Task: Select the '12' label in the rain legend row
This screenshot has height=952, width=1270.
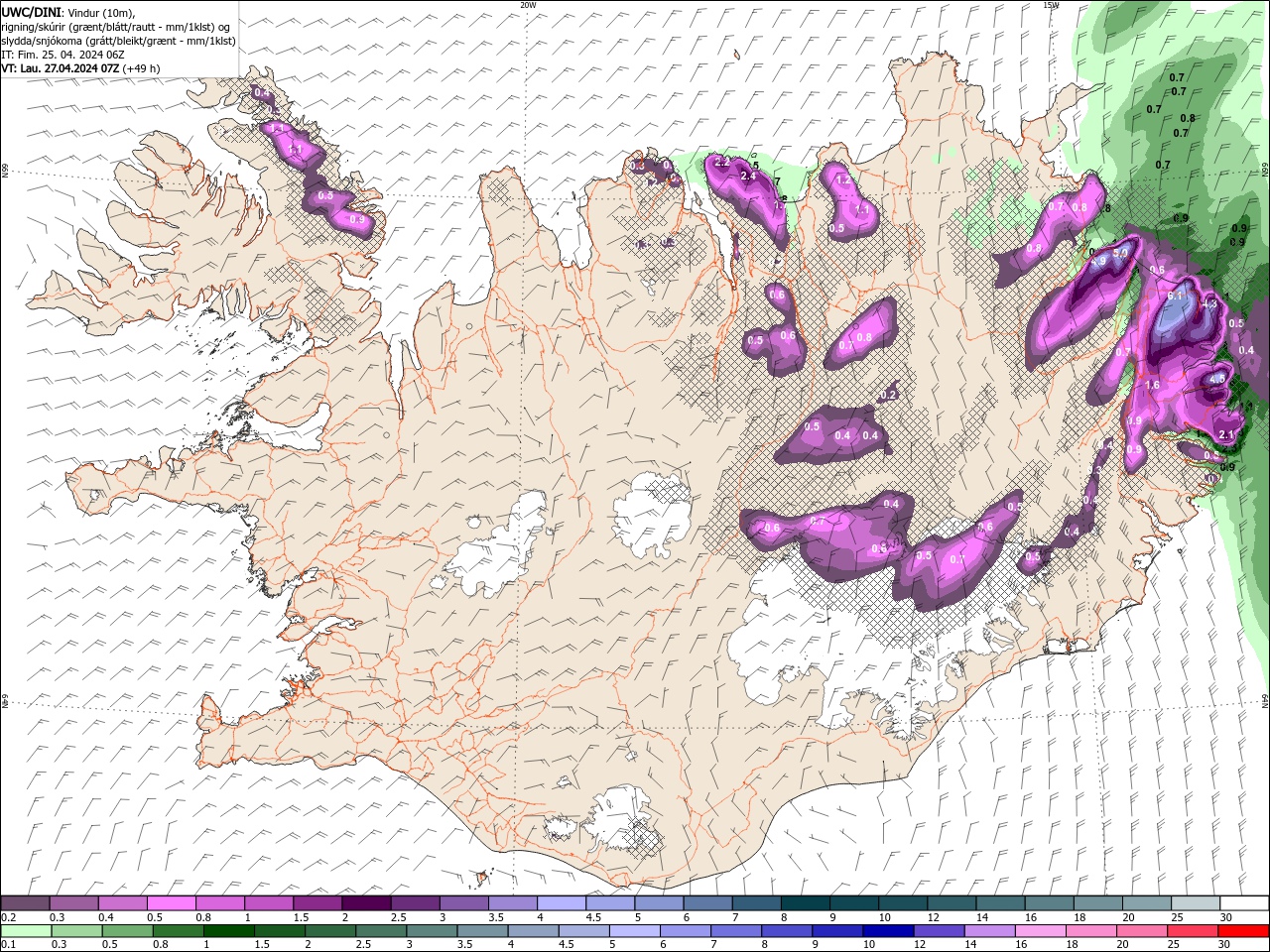Action: coord(920,945)
